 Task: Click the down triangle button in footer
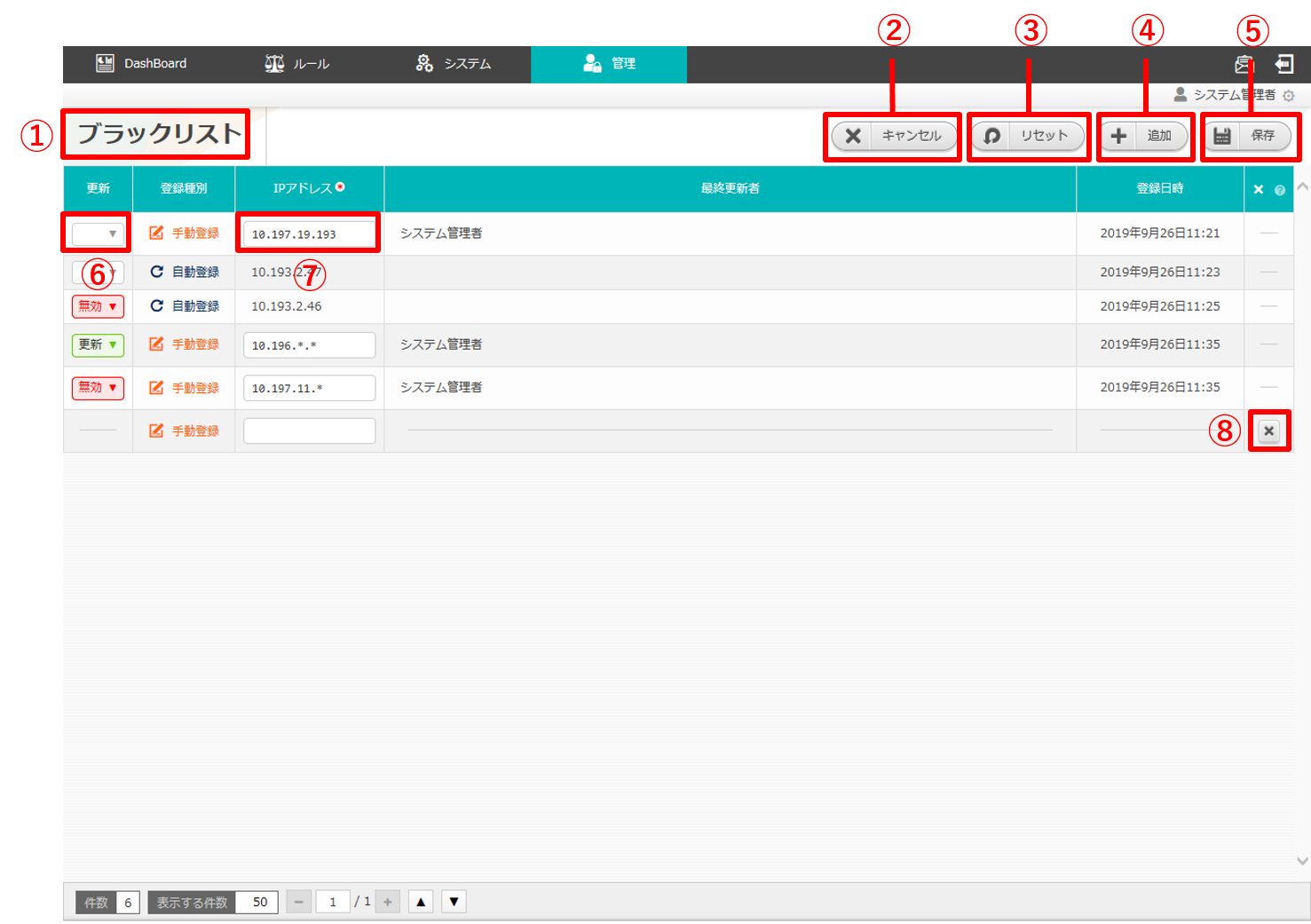(454, 902)
